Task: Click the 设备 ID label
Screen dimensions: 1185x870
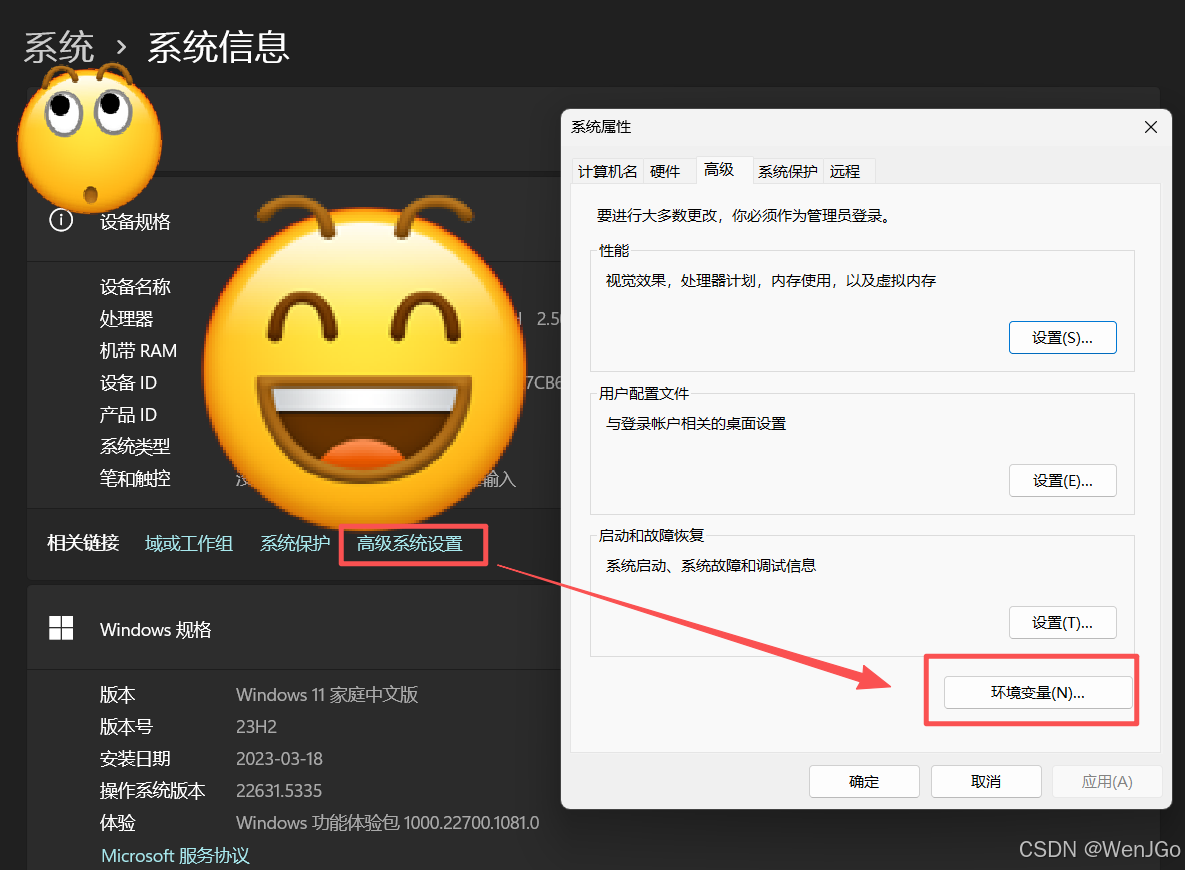Action: tap(128, 382)
